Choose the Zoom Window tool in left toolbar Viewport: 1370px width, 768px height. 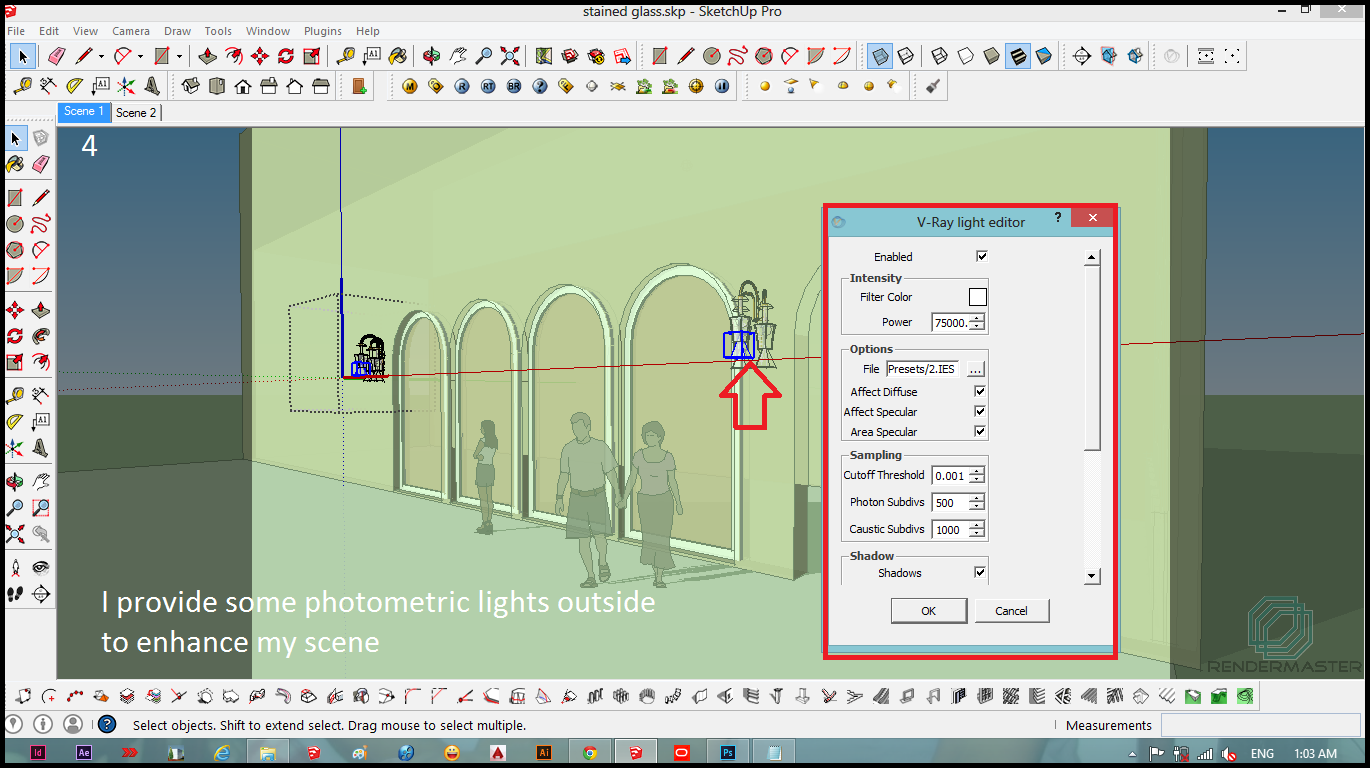pyautogui.click(x=41, y=507)
